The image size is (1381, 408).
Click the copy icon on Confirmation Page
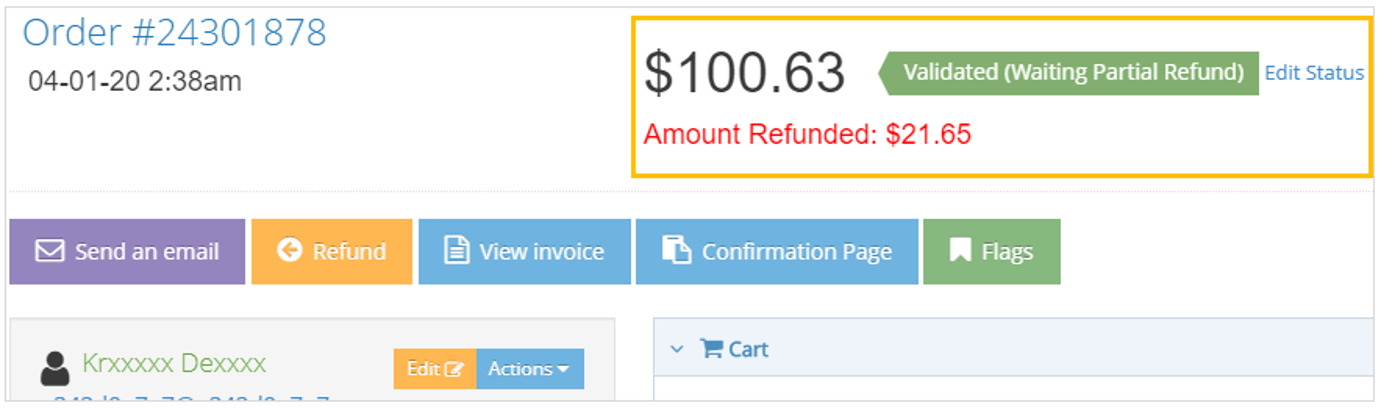click(x=677, y=251)
